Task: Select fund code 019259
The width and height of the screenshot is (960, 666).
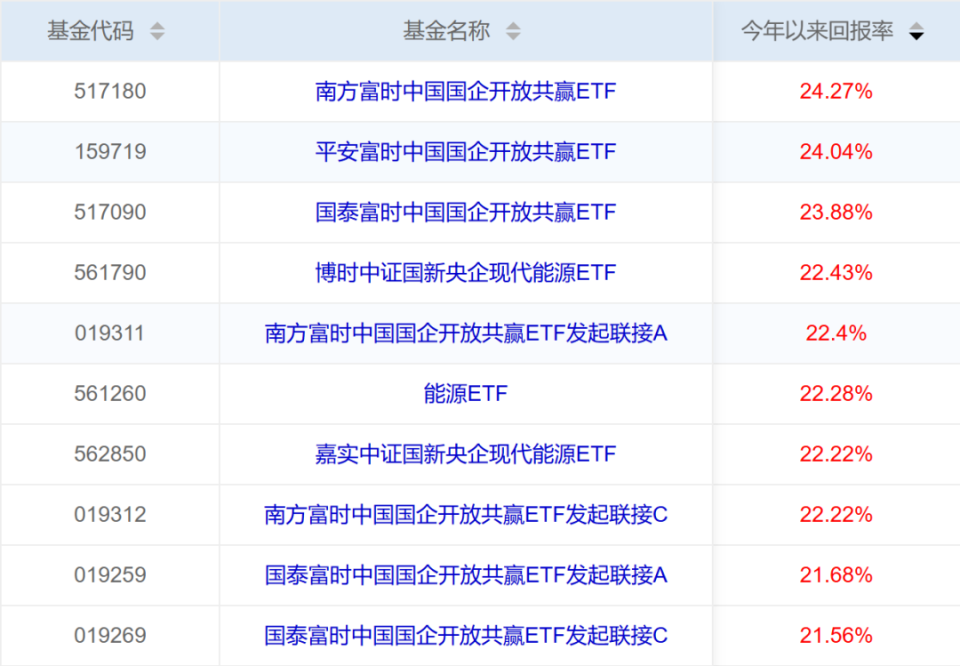Action: (110, 575)
